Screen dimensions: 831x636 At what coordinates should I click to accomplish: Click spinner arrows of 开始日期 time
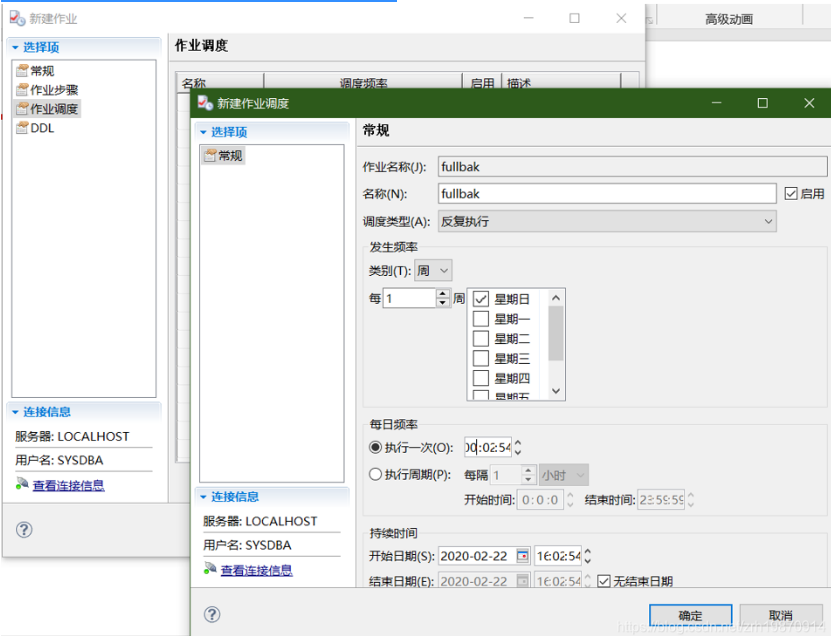click(587, 555)
